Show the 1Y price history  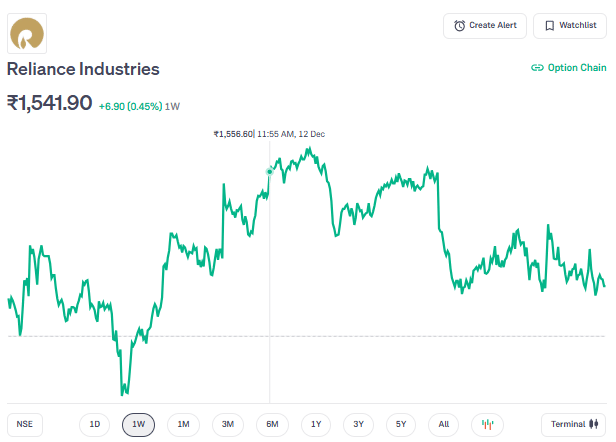316,424
